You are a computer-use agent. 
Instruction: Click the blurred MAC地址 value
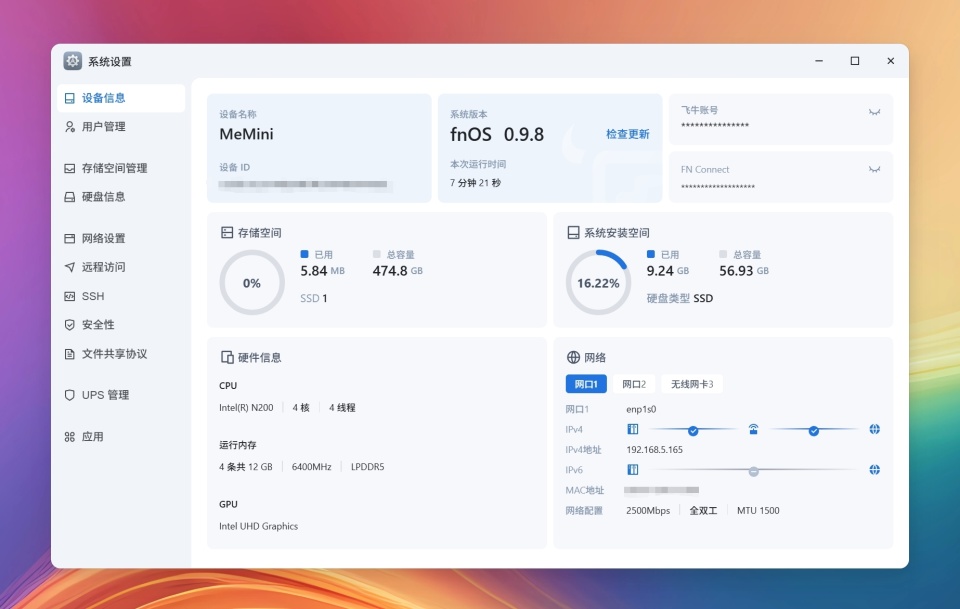pos(661,490)
